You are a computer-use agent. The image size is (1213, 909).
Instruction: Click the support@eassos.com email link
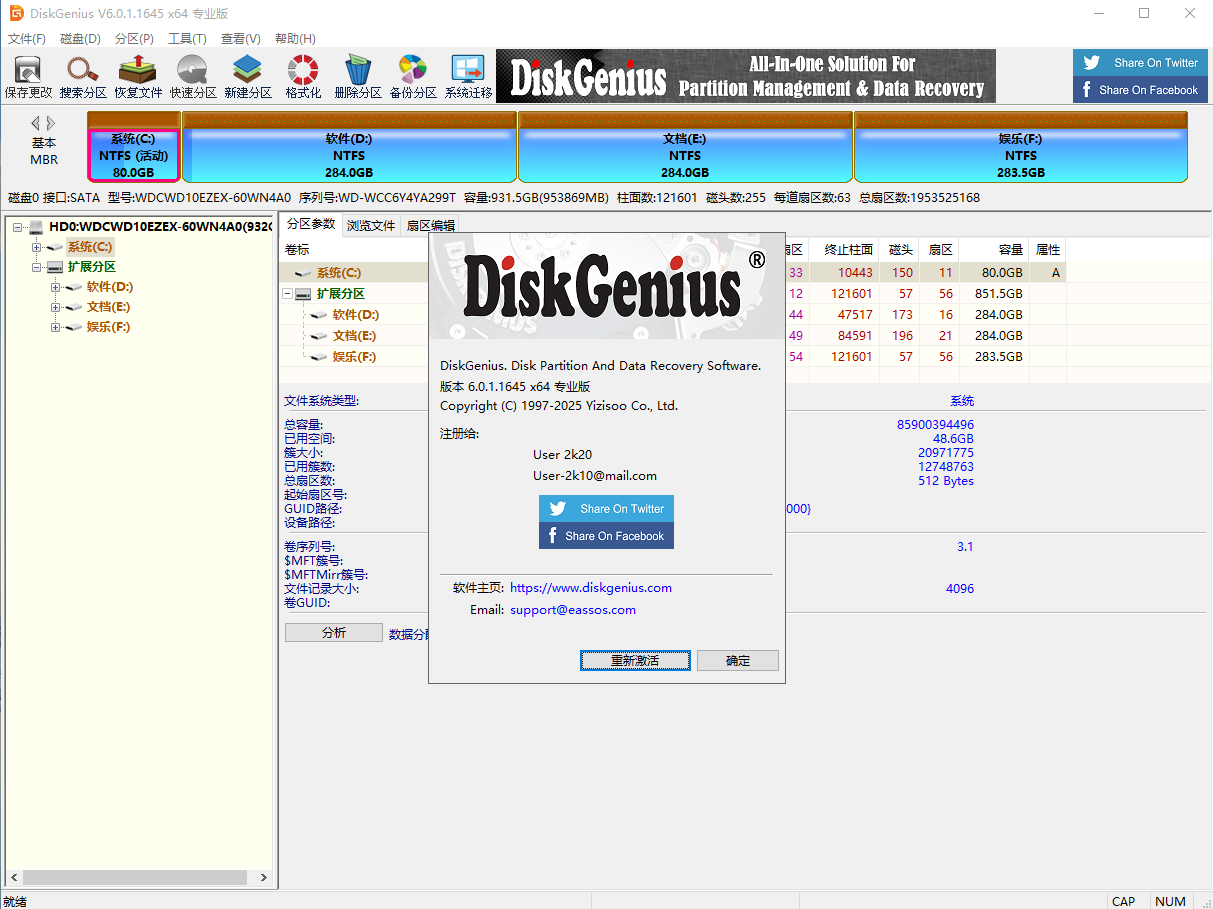click(x=573, y=609)
